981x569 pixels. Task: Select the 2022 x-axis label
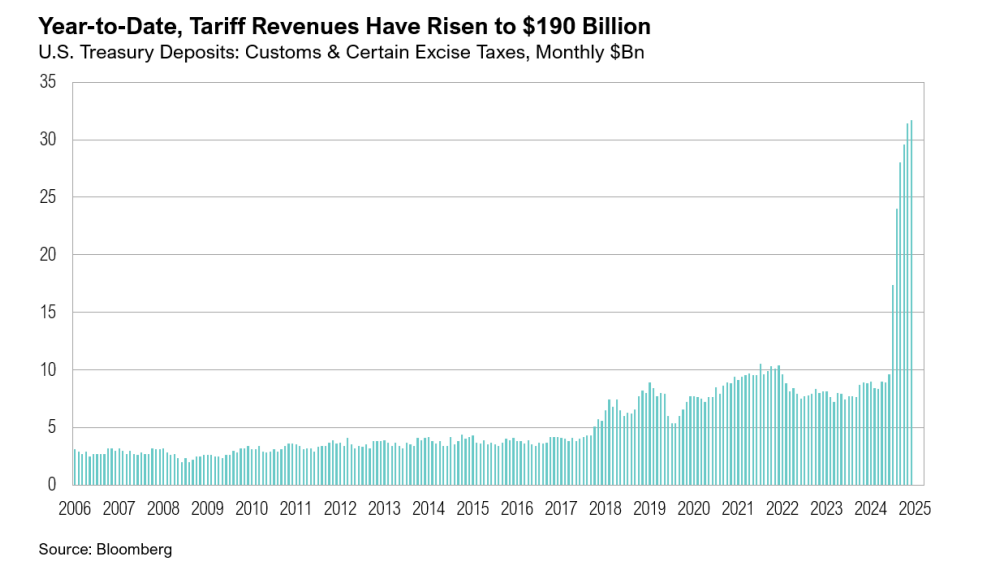pyautogui.click(x=781, y=508)
